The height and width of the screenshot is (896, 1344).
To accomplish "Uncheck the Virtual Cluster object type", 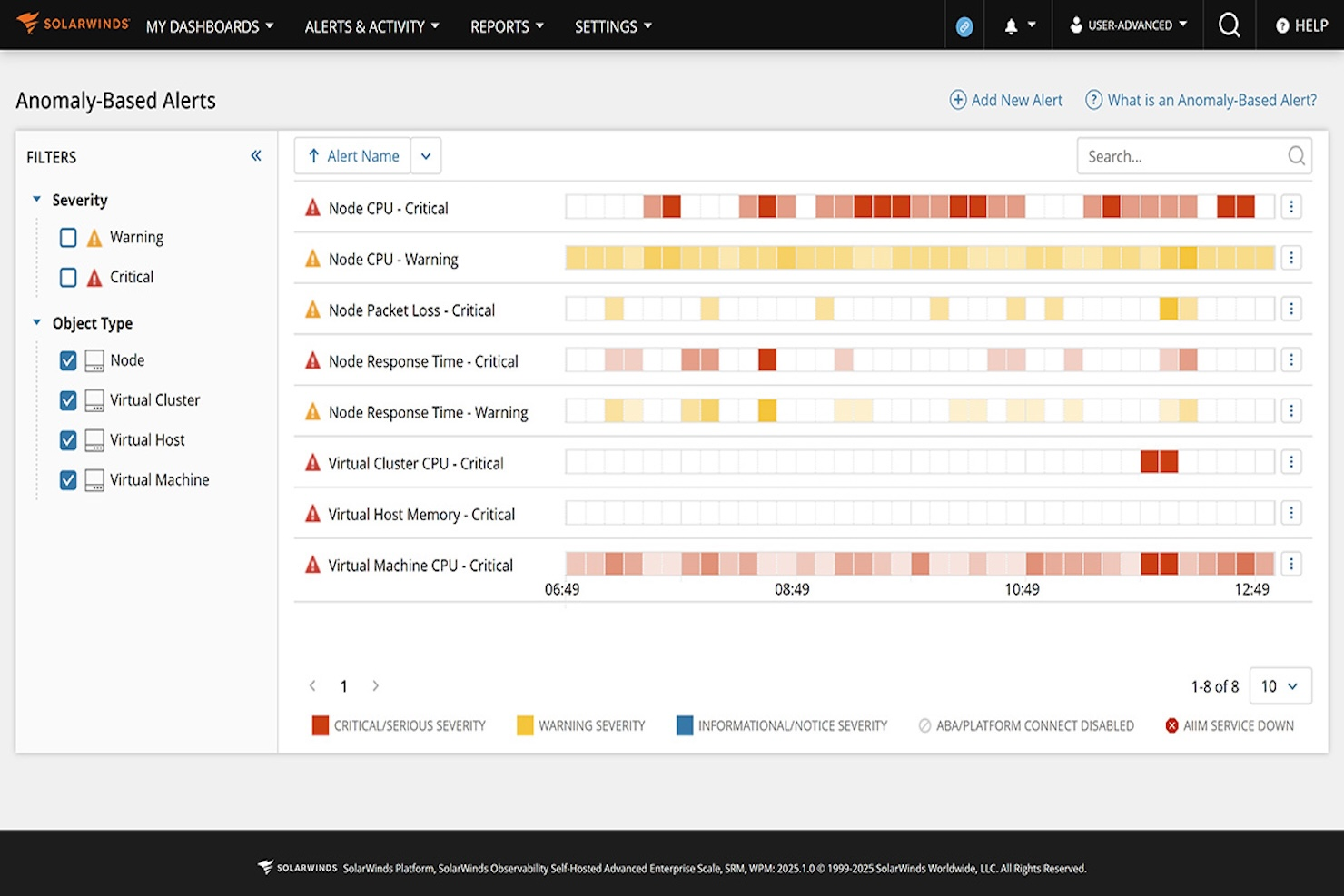I will point(68,399).
